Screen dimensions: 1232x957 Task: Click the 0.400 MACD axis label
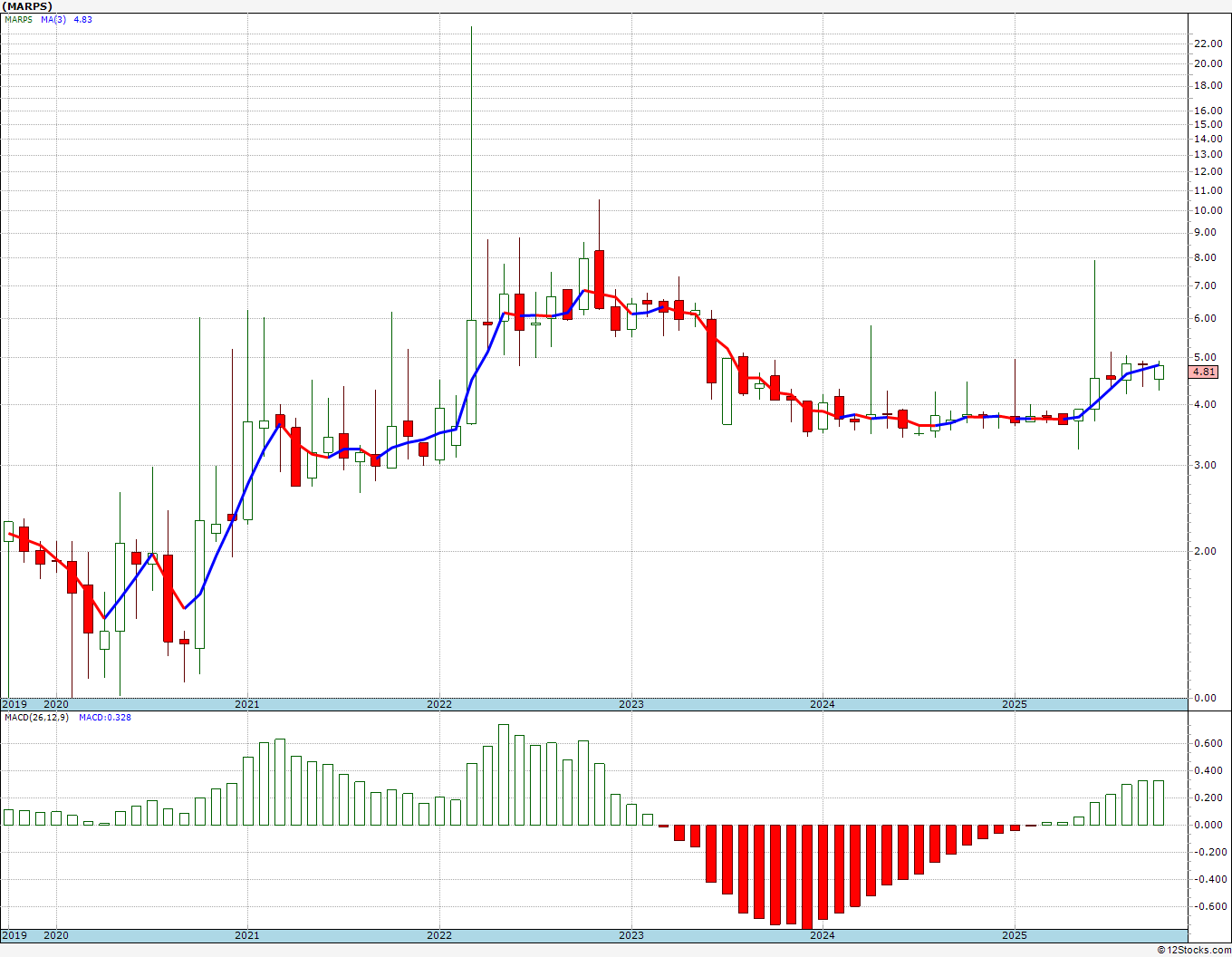click(x=1208, y=770)
